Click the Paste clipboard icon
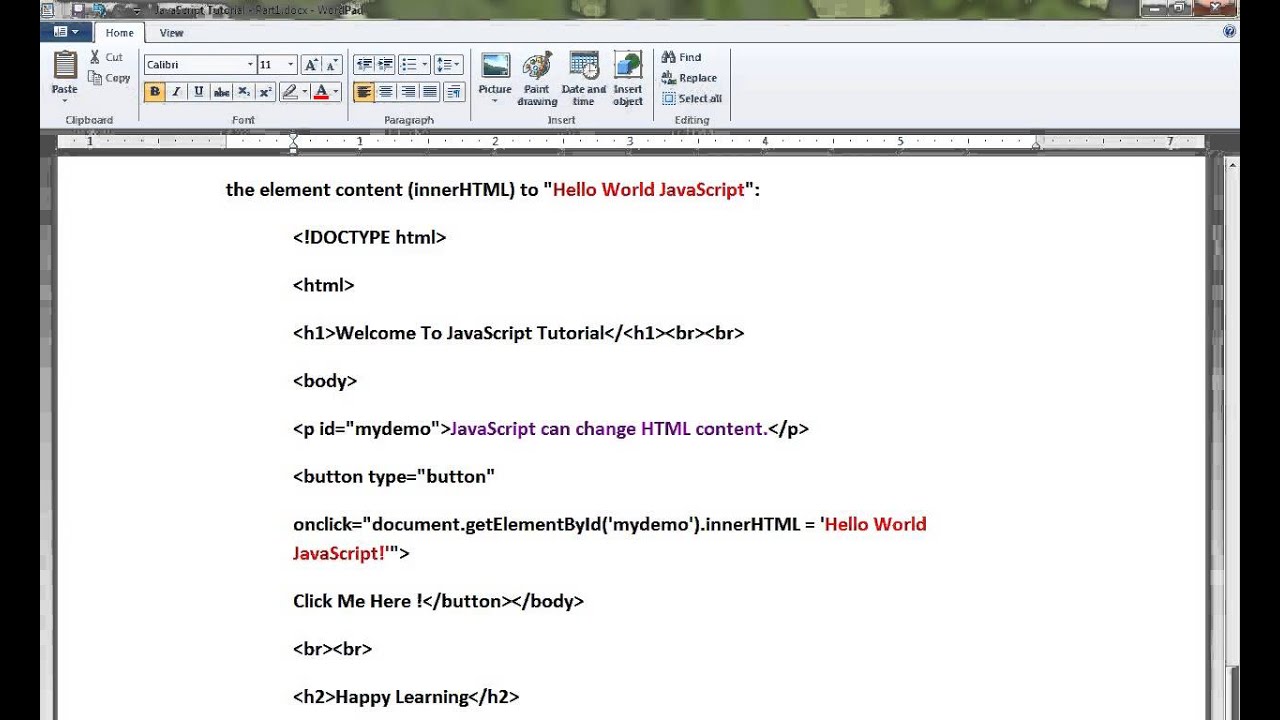The height and width of the screenshot is (720, 1280). click(65, 65)
